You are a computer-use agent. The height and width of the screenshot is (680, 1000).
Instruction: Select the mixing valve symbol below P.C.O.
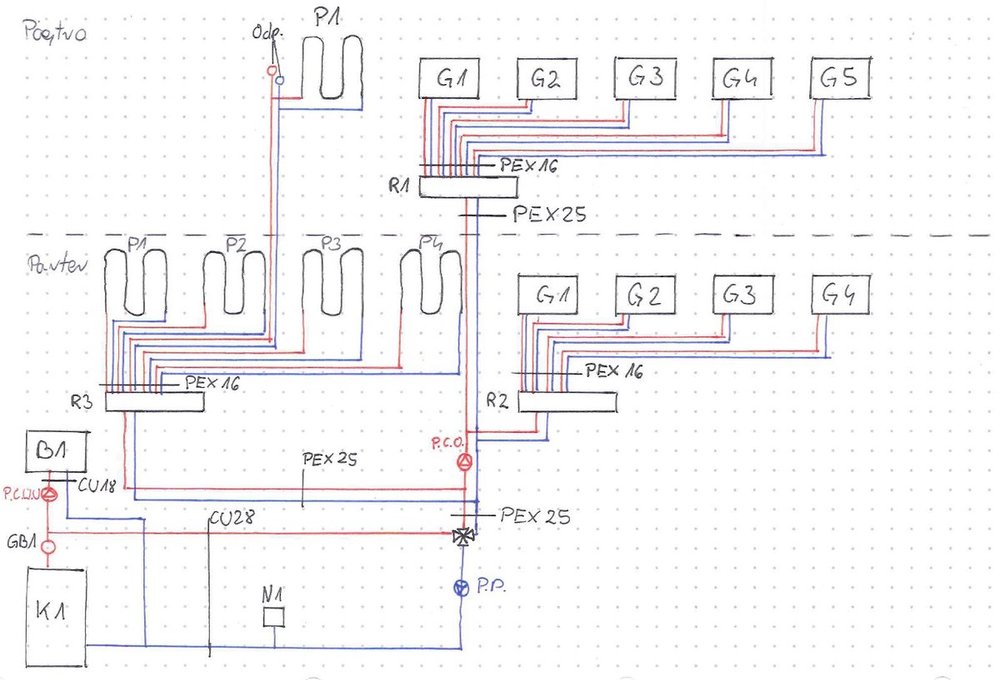462,537
